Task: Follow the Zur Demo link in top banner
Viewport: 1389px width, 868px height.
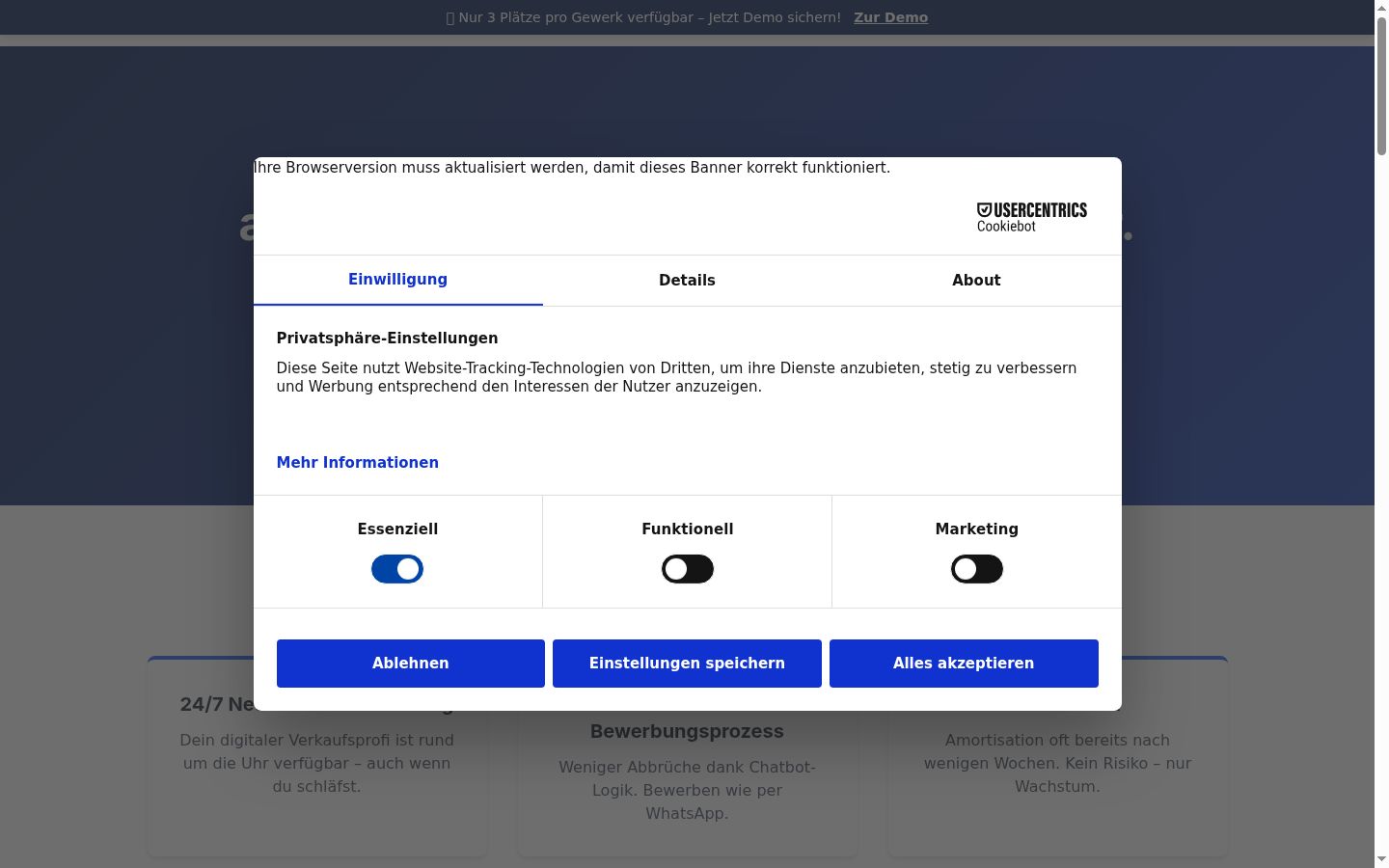Action: (x=890, y=17)
